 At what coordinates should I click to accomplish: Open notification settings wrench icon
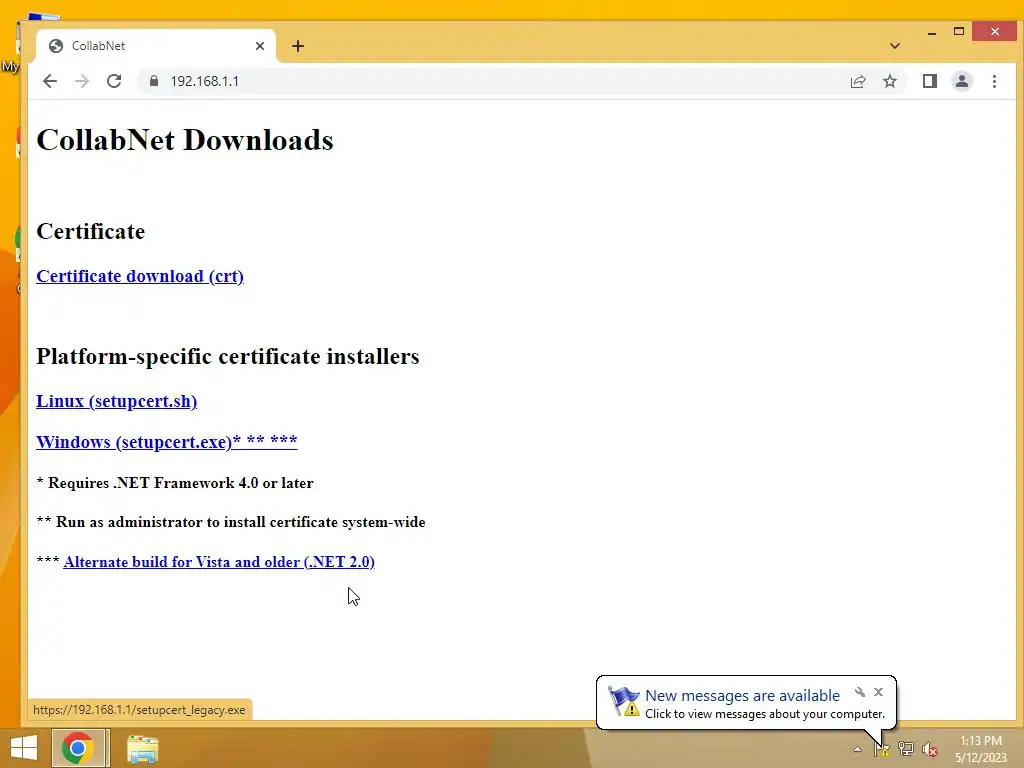(860, 692)
